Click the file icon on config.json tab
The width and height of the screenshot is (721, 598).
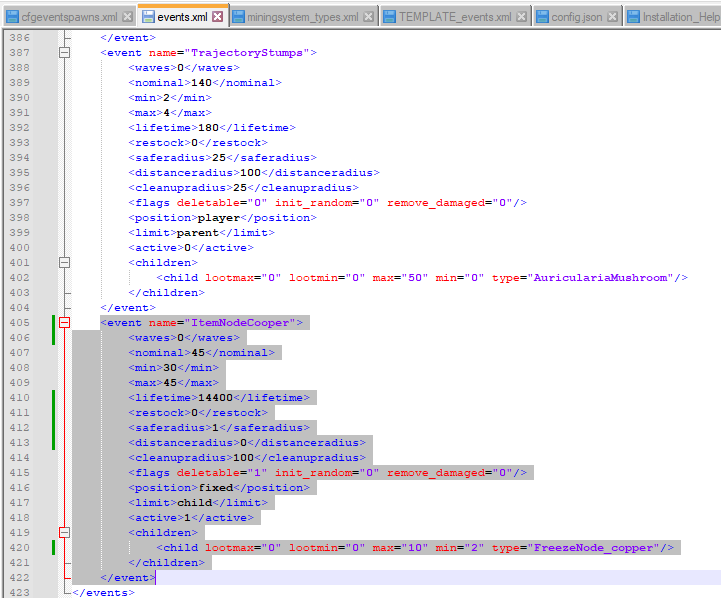(542, 17)
